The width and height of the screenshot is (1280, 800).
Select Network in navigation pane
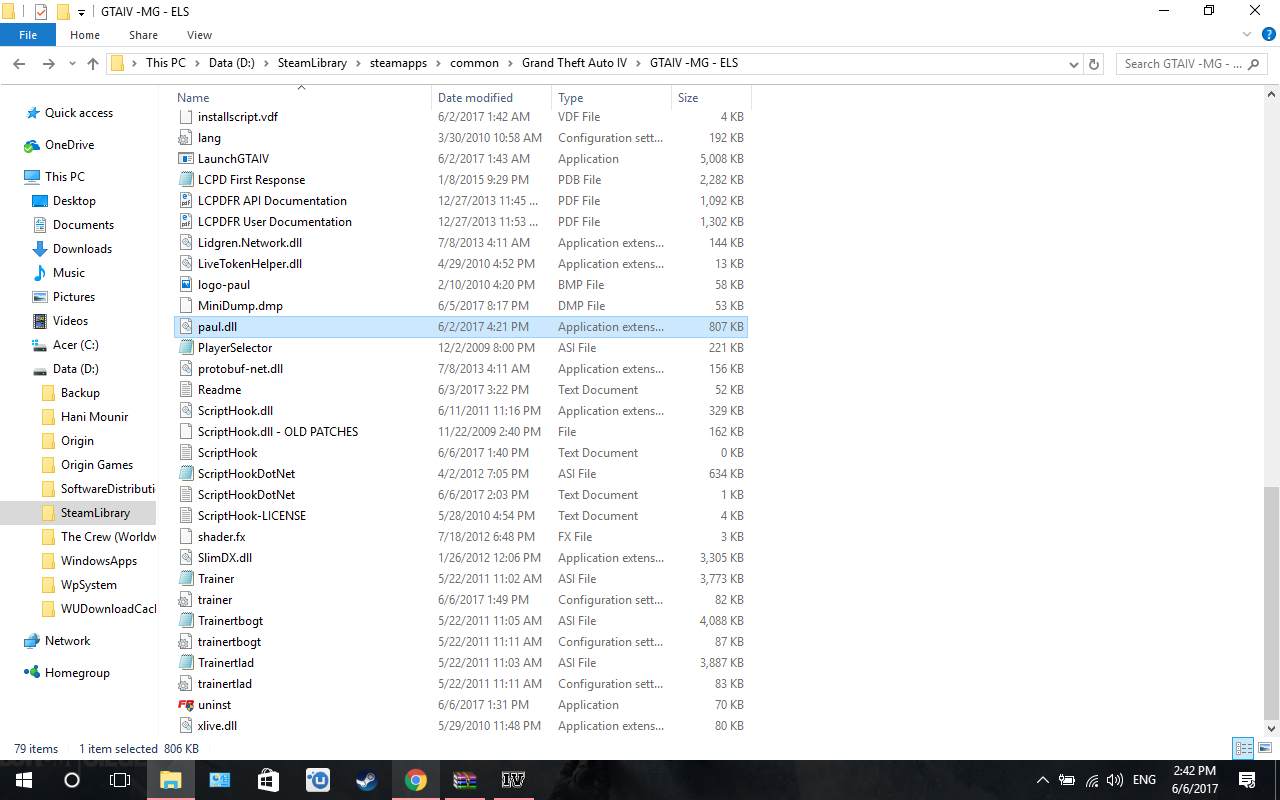point(67,641)
